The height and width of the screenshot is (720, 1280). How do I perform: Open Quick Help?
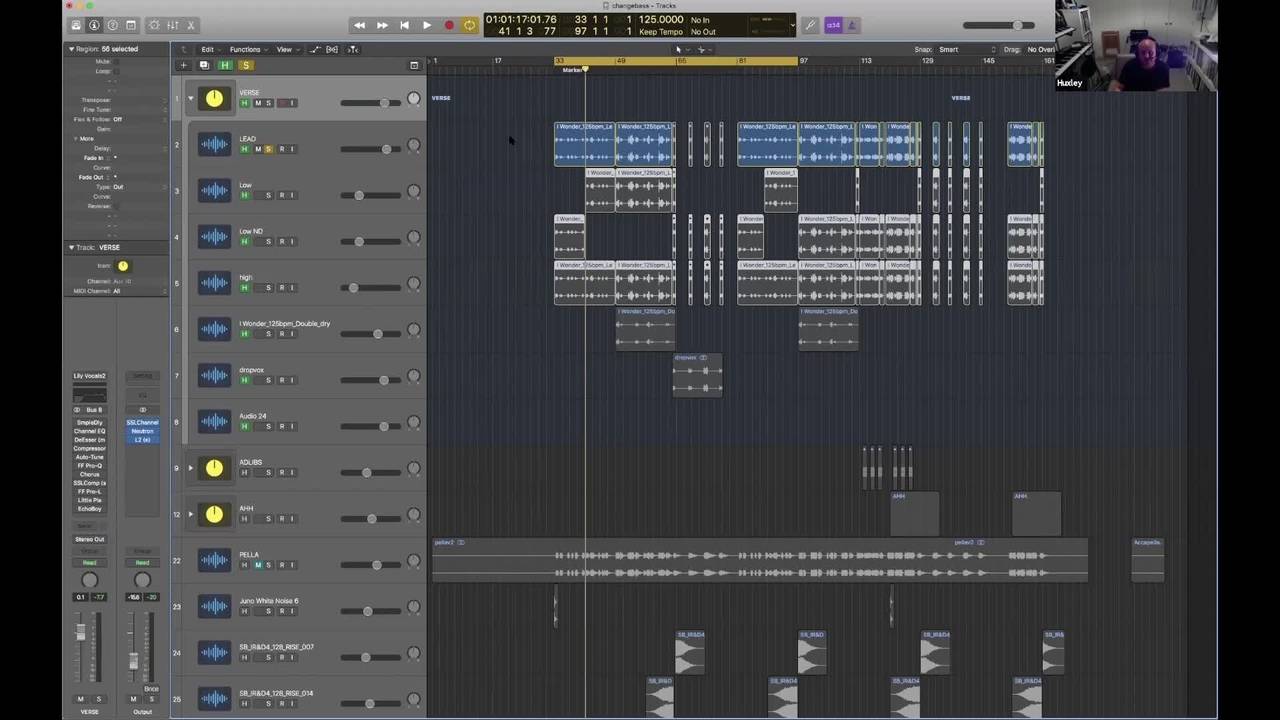coord(112,25)
